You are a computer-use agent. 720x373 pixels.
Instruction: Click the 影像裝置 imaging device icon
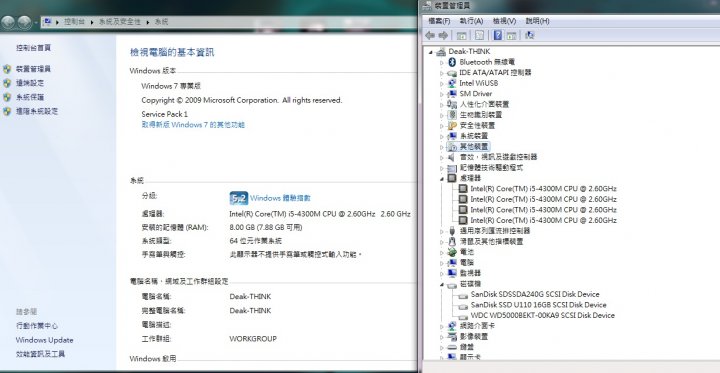tap(452, 336)
